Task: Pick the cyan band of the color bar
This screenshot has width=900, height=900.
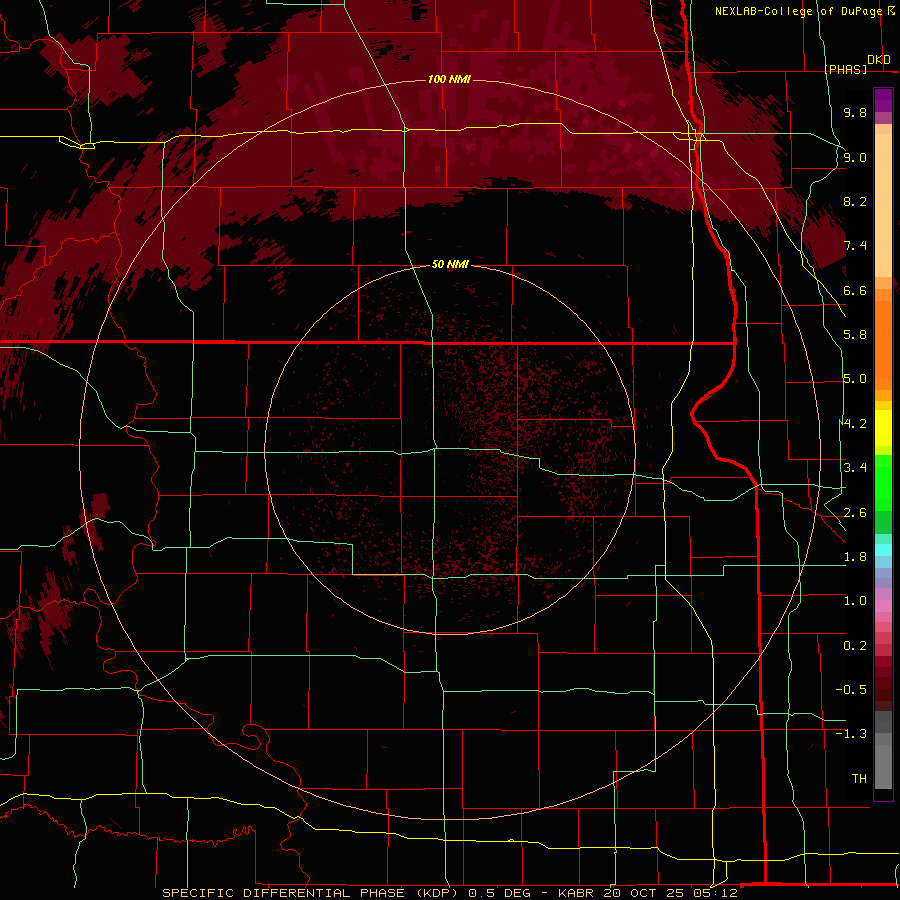Action: (883, 550)
